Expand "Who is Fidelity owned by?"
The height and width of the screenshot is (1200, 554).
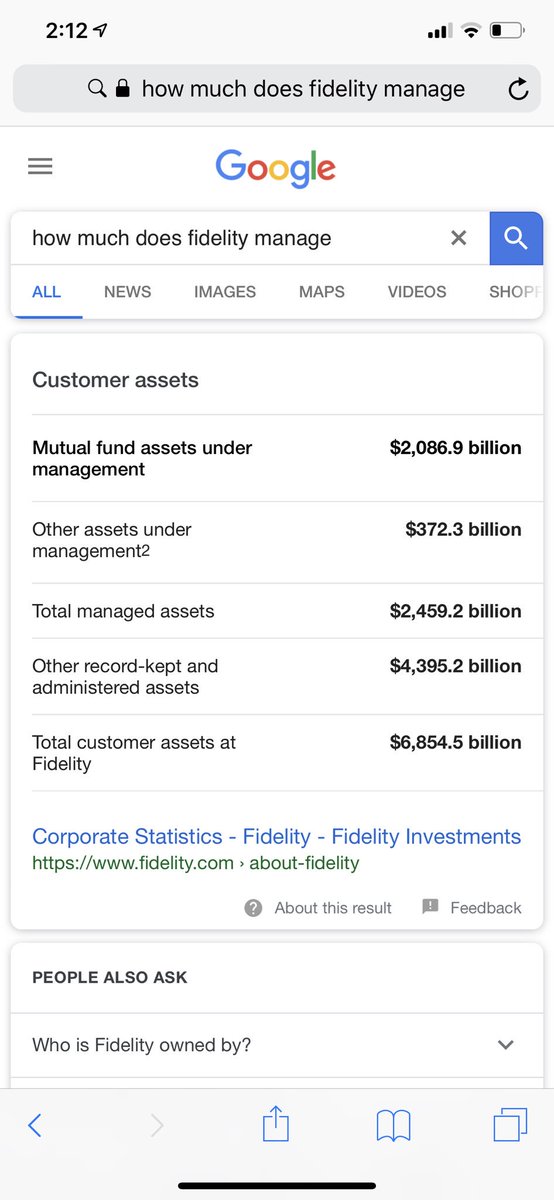point(277,1045)
